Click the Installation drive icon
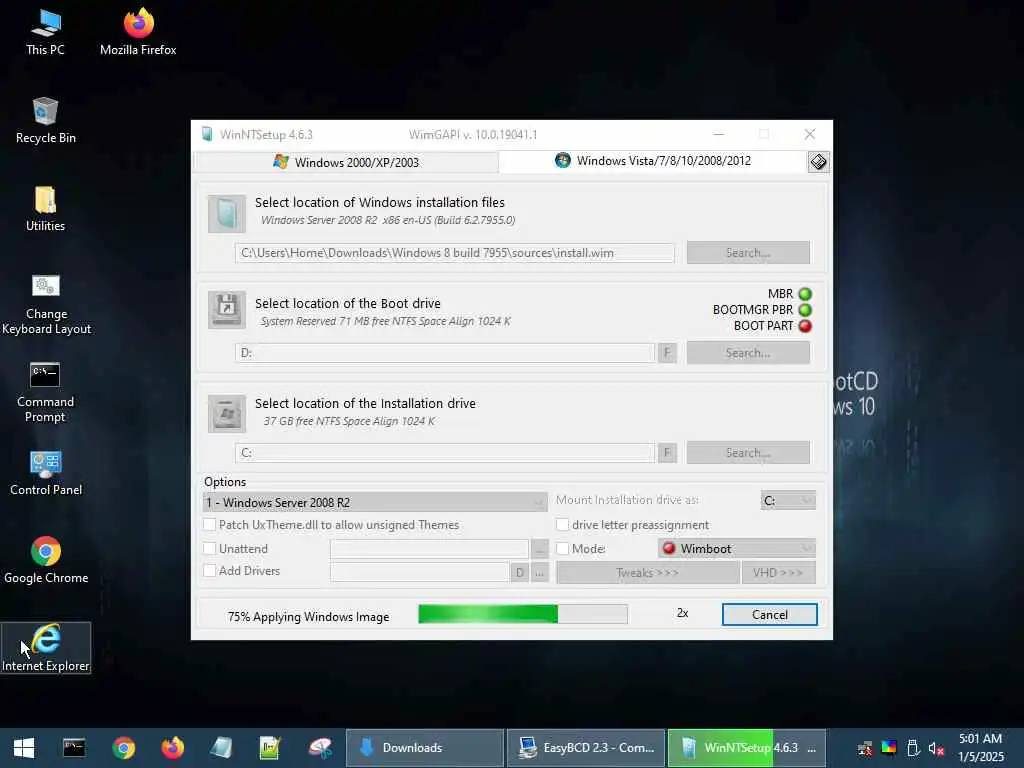 pyautogui.click(x=227, y=413)
